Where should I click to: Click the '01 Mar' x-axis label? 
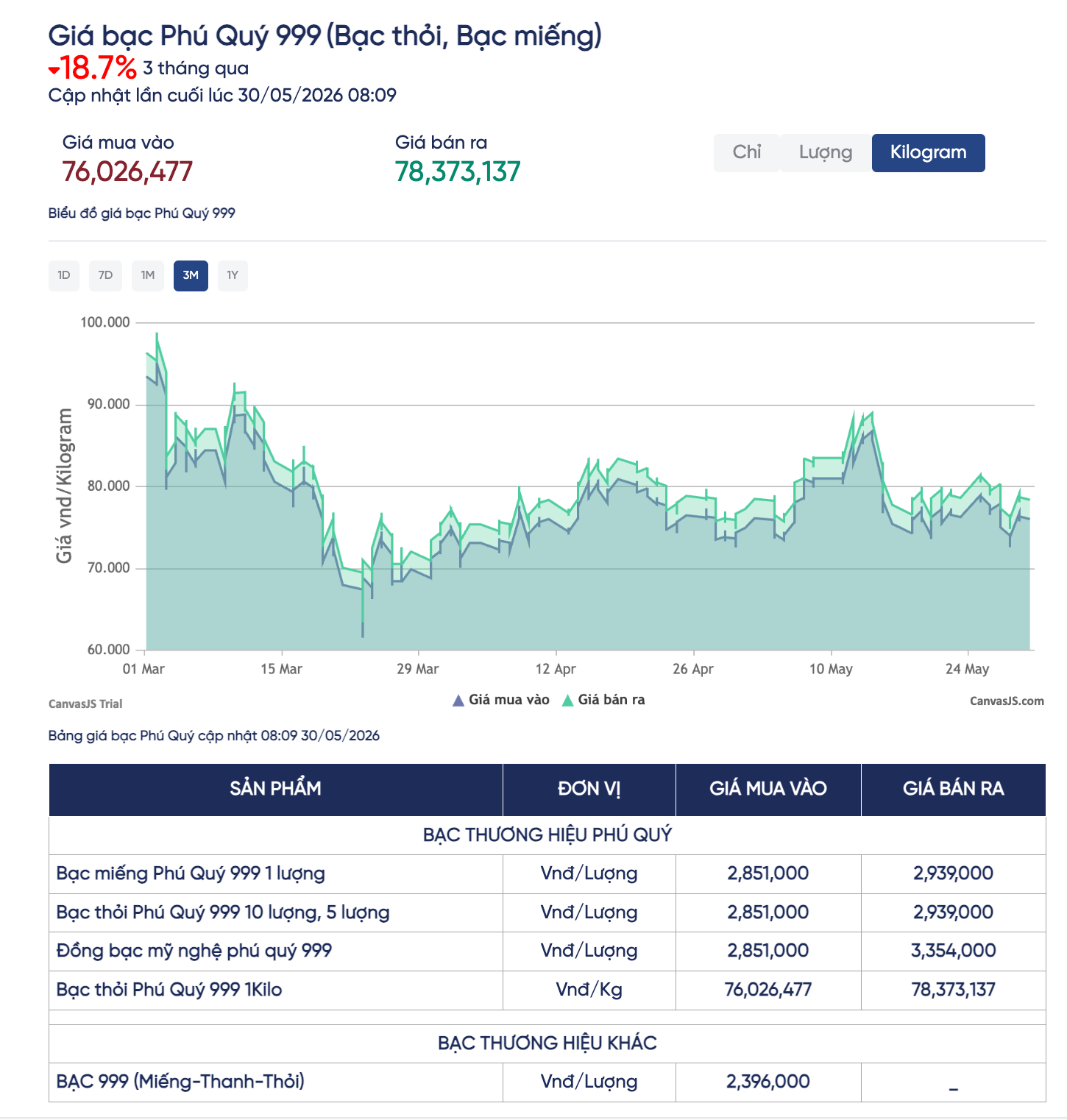tap(143, 669)
